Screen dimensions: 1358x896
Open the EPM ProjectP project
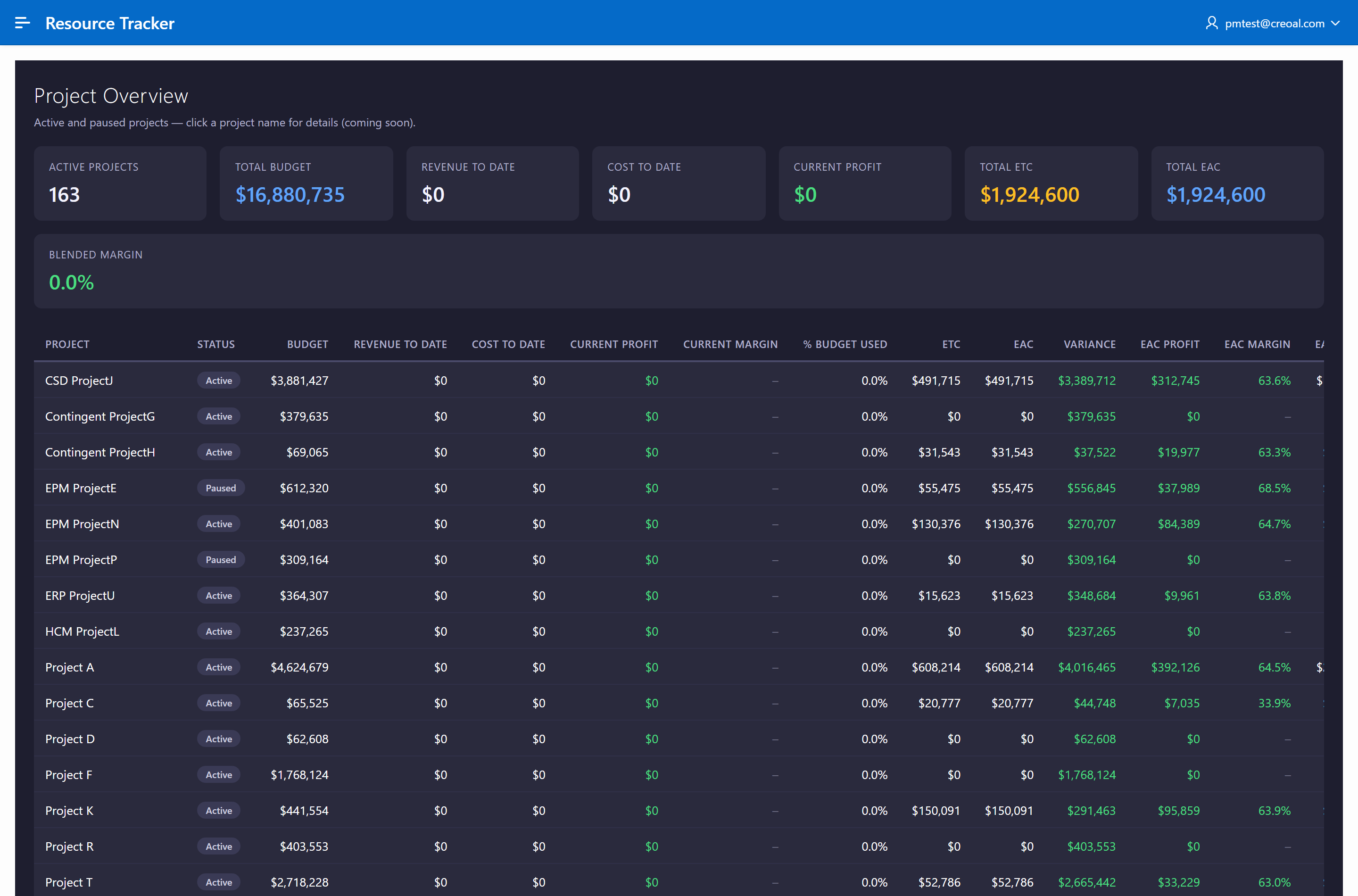(81, 560)
